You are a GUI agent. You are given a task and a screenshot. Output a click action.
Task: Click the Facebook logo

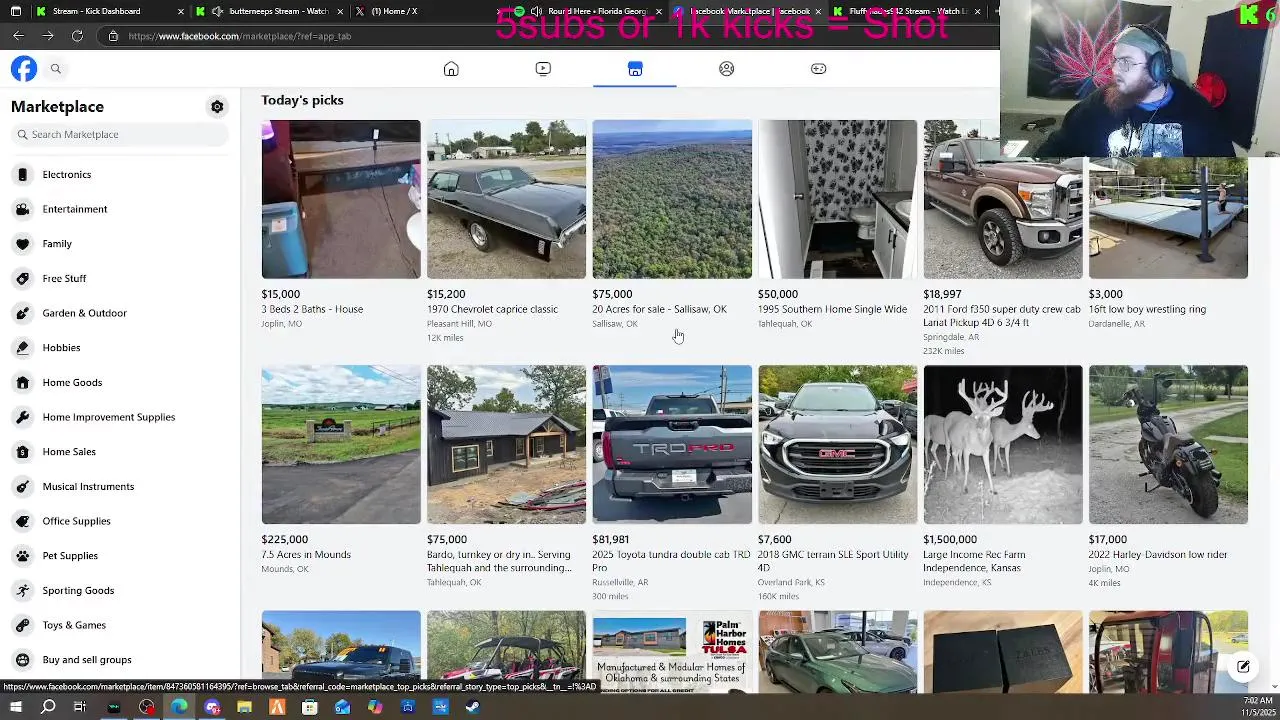(24, 68)
